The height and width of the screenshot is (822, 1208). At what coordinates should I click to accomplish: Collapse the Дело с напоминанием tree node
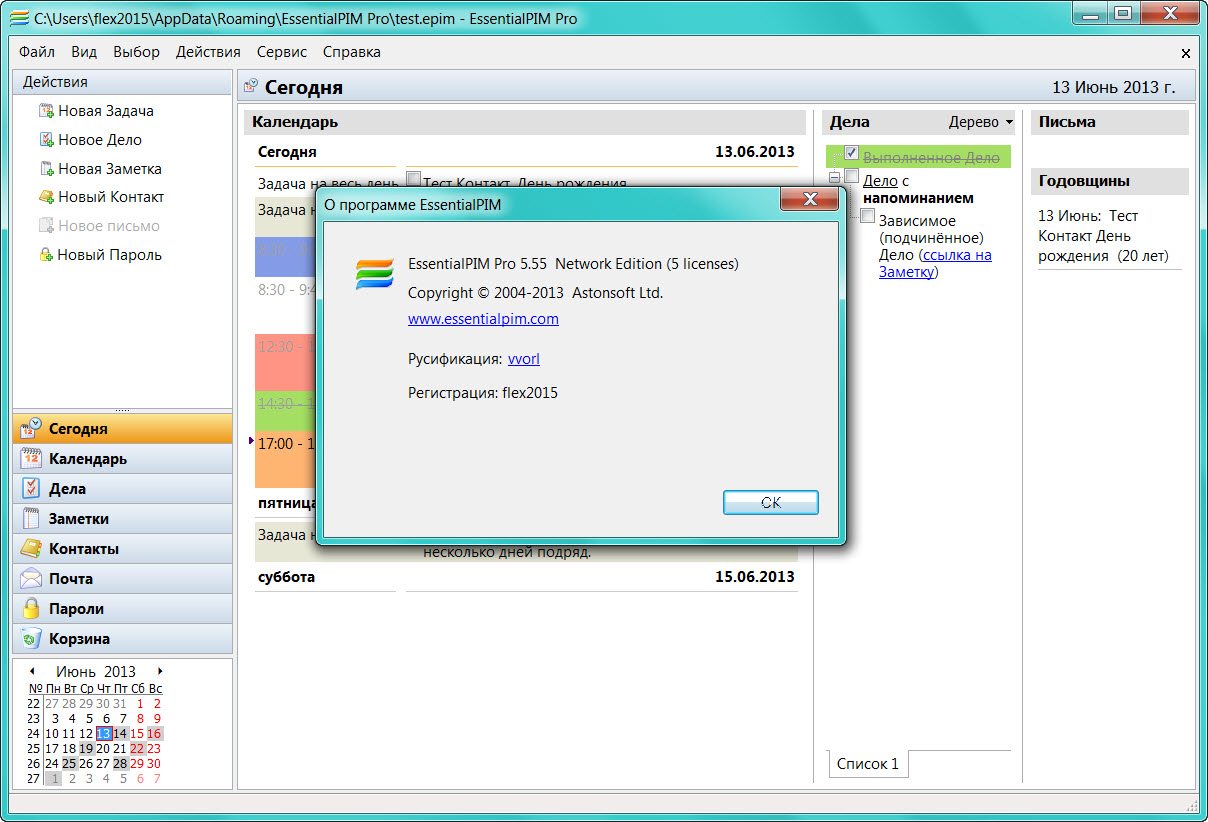pos(834,177)
